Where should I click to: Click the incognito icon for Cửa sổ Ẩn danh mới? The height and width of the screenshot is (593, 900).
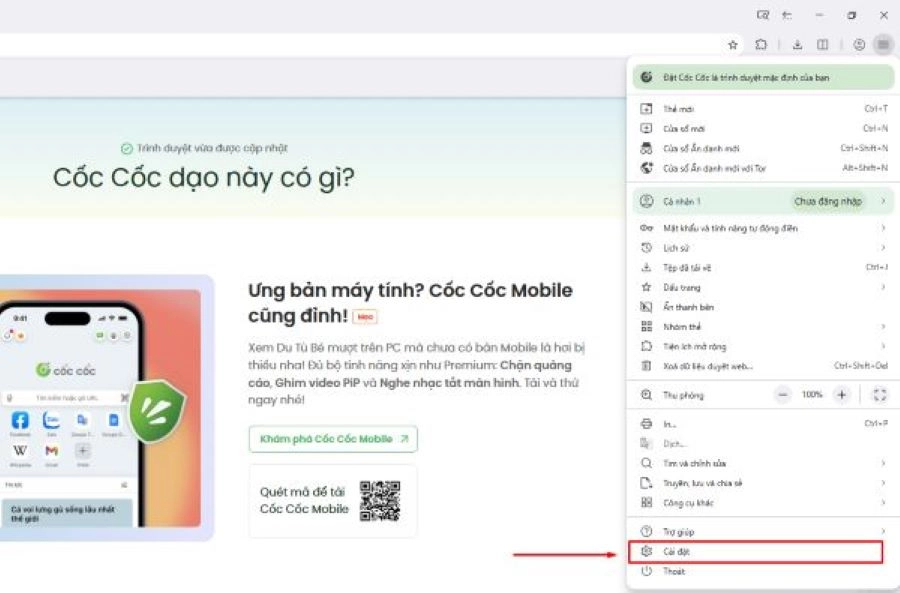[646, 148]
